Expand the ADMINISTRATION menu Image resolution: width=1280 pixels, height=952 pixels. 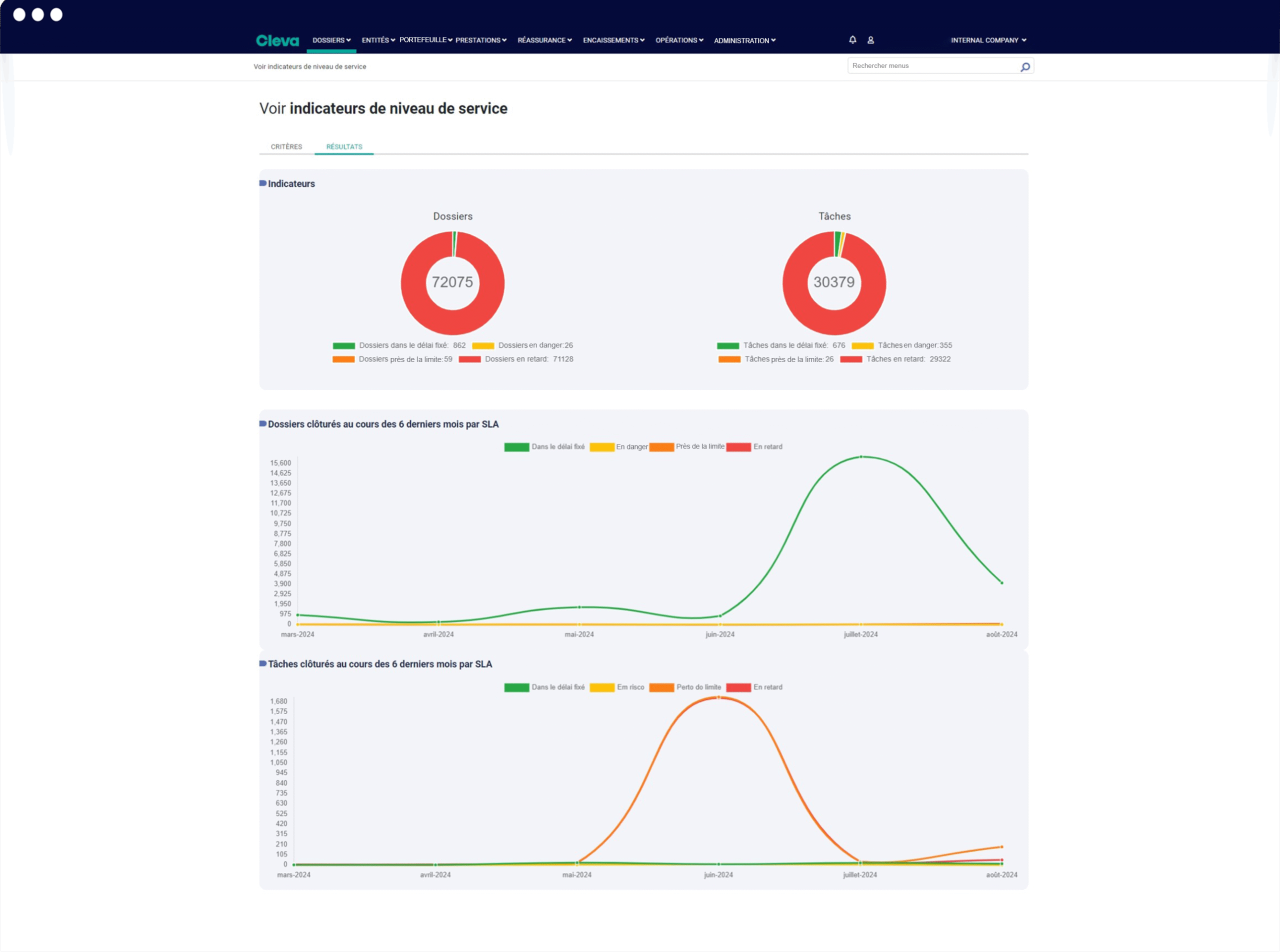(x=744, y=40)
